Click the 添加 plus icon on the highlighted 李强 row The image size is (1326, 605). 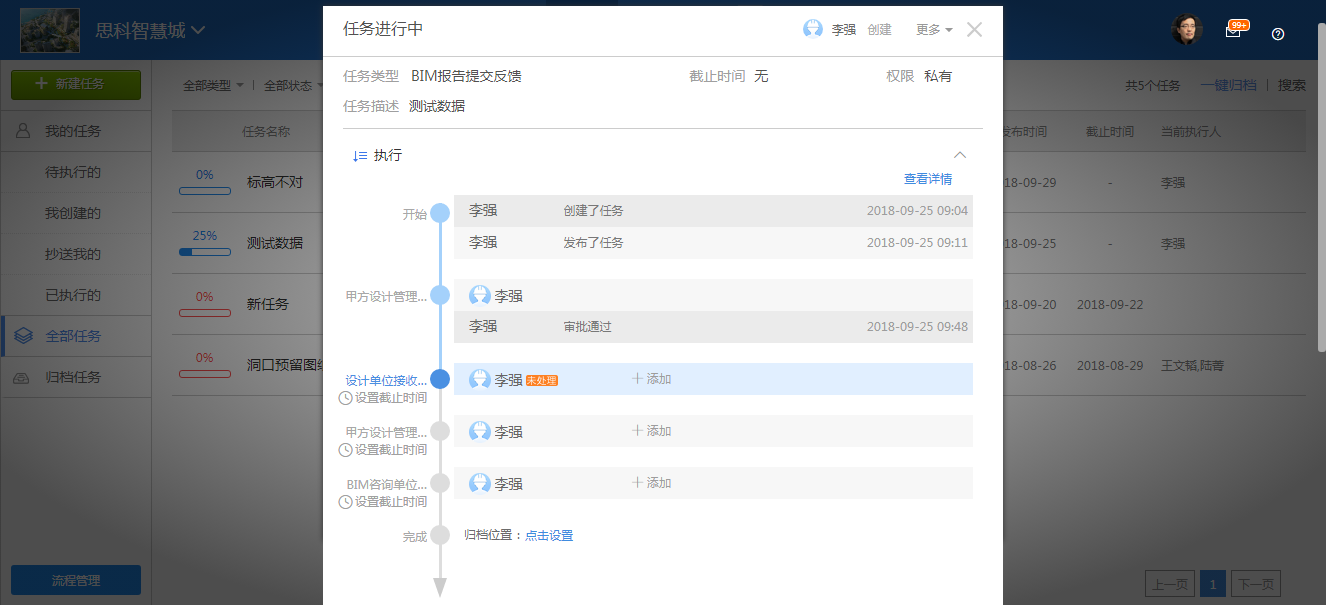(640, 378)
